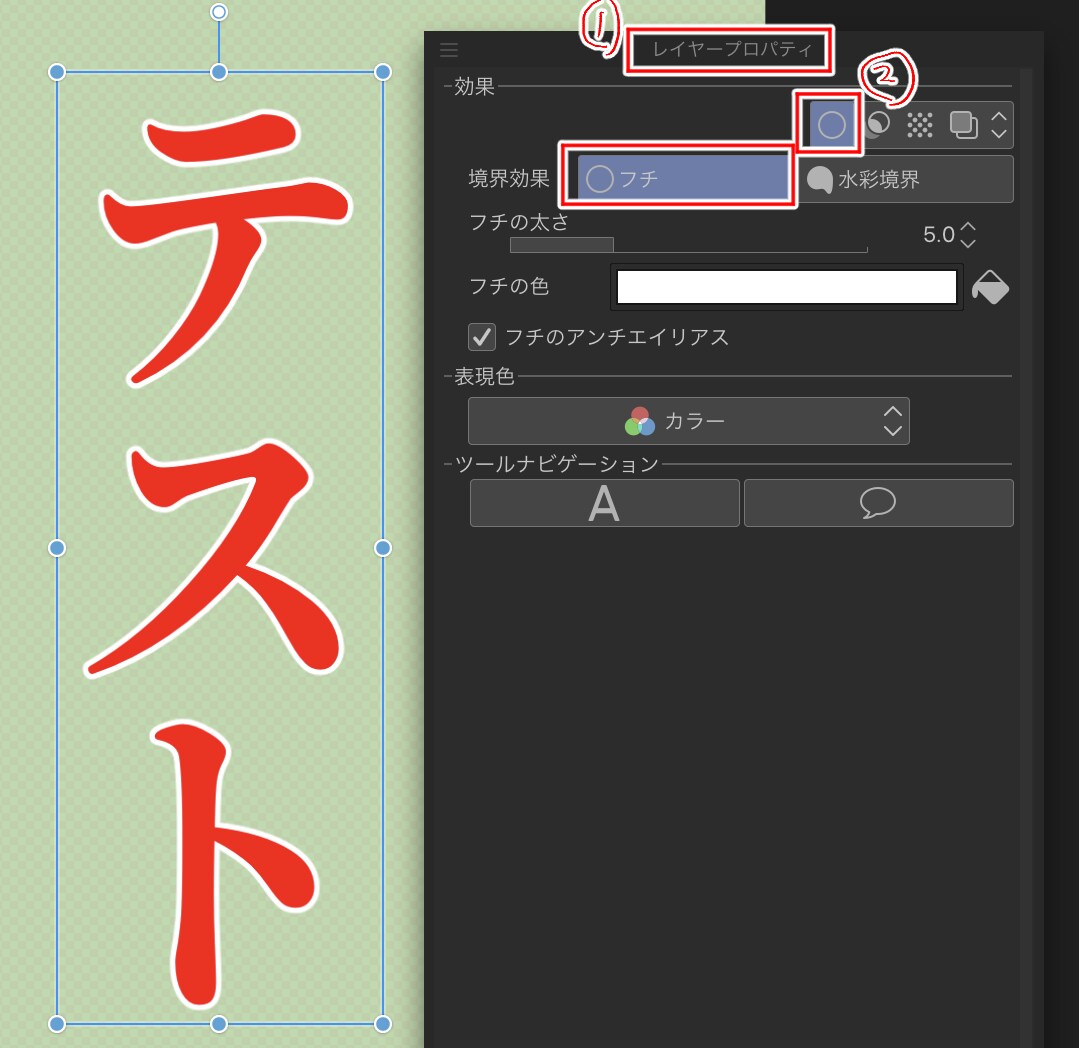Open the panel hamburger menu icon
Screen dimensions: 1079x1048
click(x=449, y=50)
